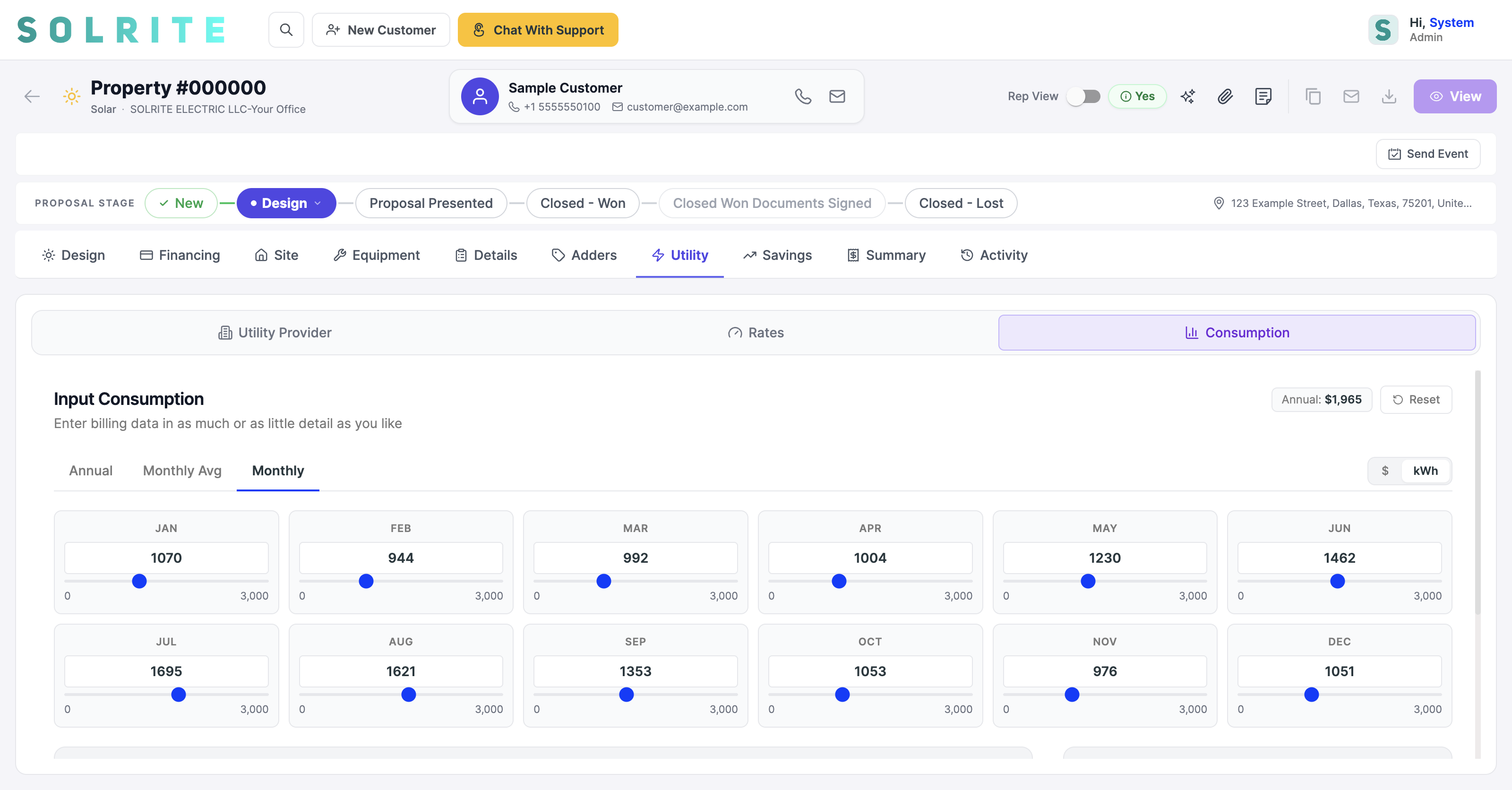The image size is (1512, 790).
Task: Go back using the left arrow
Action: (x=32, y=96)
